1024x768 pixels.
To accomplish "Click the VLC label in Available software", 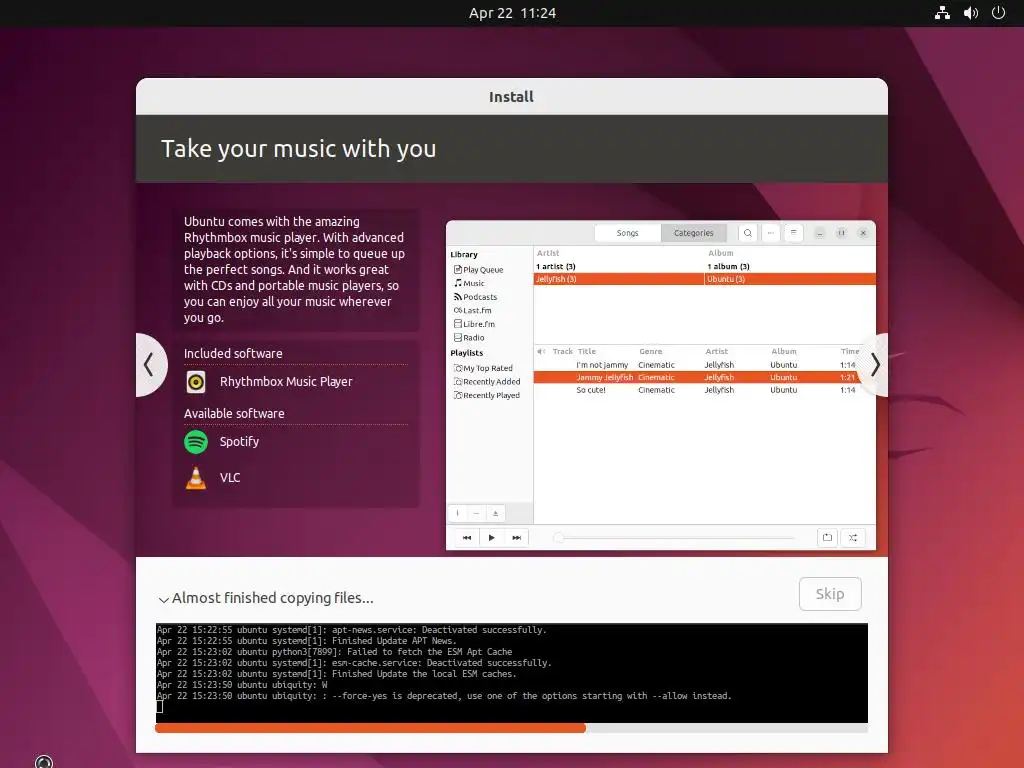I will pyautogui.click(x=230, y=478).
